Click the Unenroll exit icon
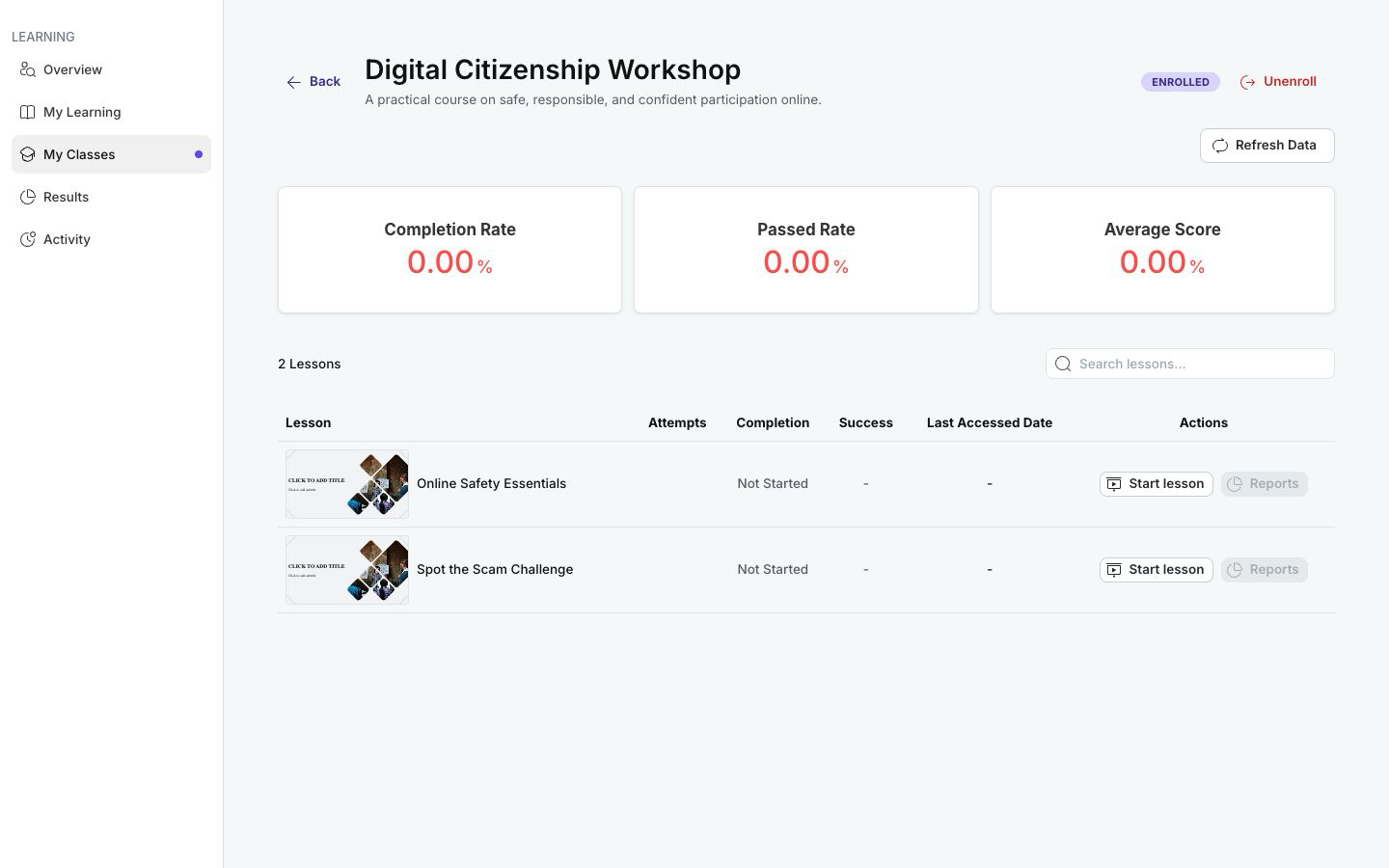Image resolution: width=1389 pixels, height=868 pixels. (1248, 82)
